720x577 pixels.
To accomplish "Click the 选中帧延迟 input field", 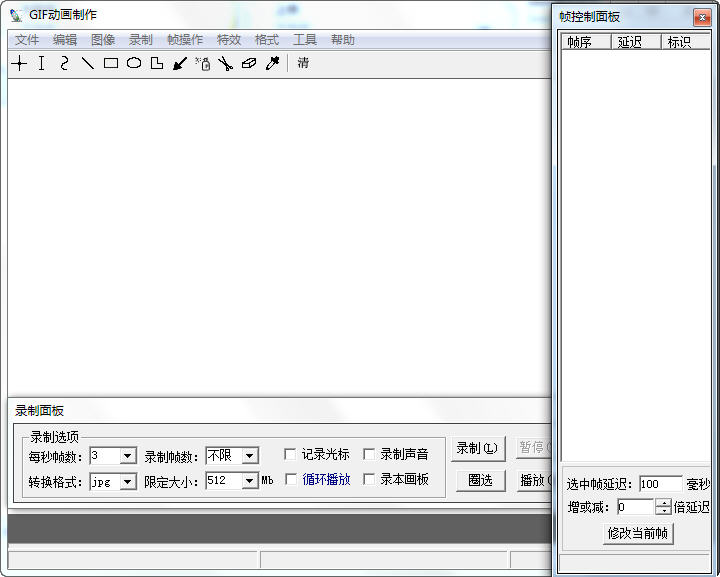I will pos(660,485).
